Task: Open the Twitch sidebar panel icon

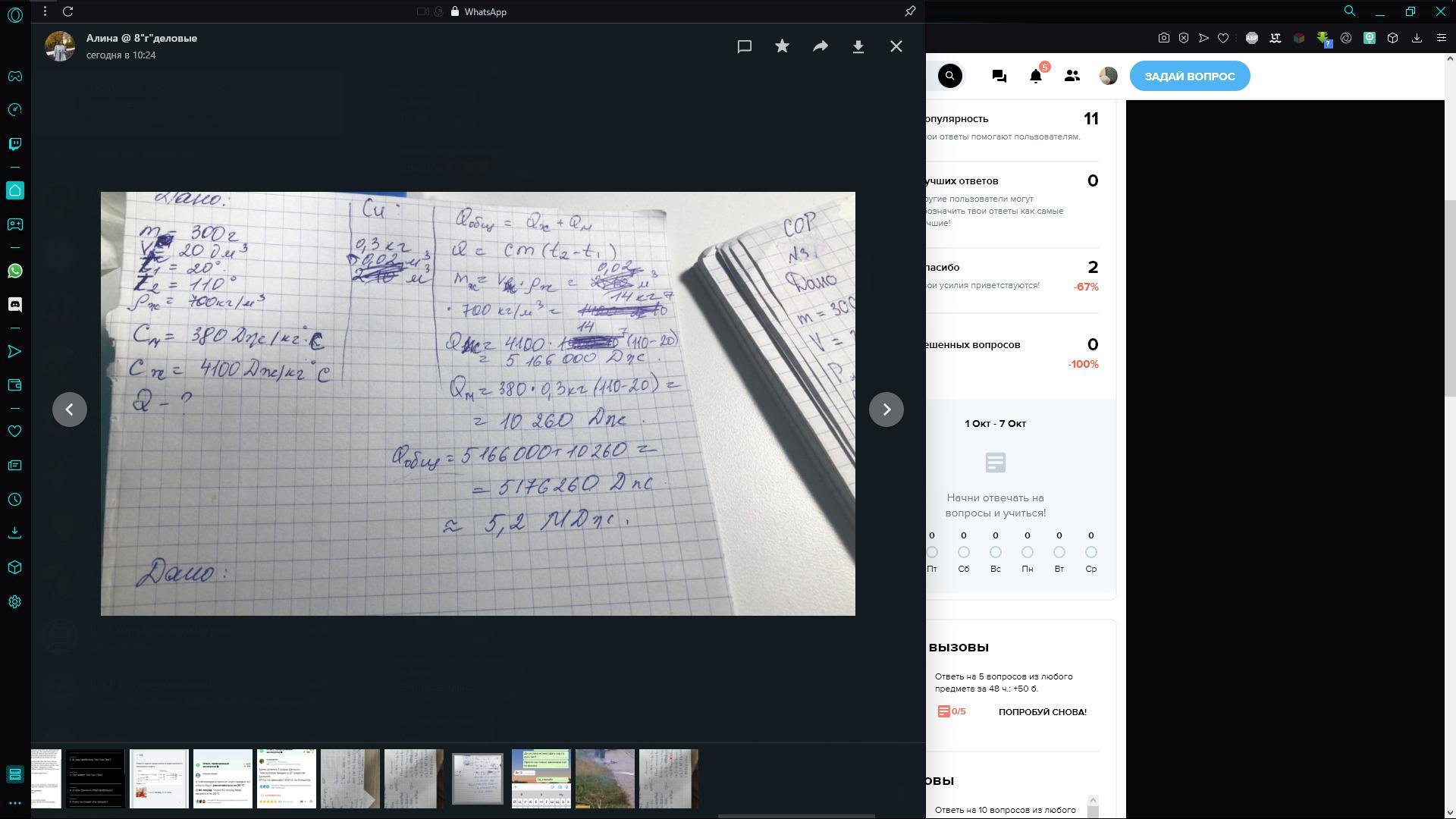Action: click(x=14, y=144)
